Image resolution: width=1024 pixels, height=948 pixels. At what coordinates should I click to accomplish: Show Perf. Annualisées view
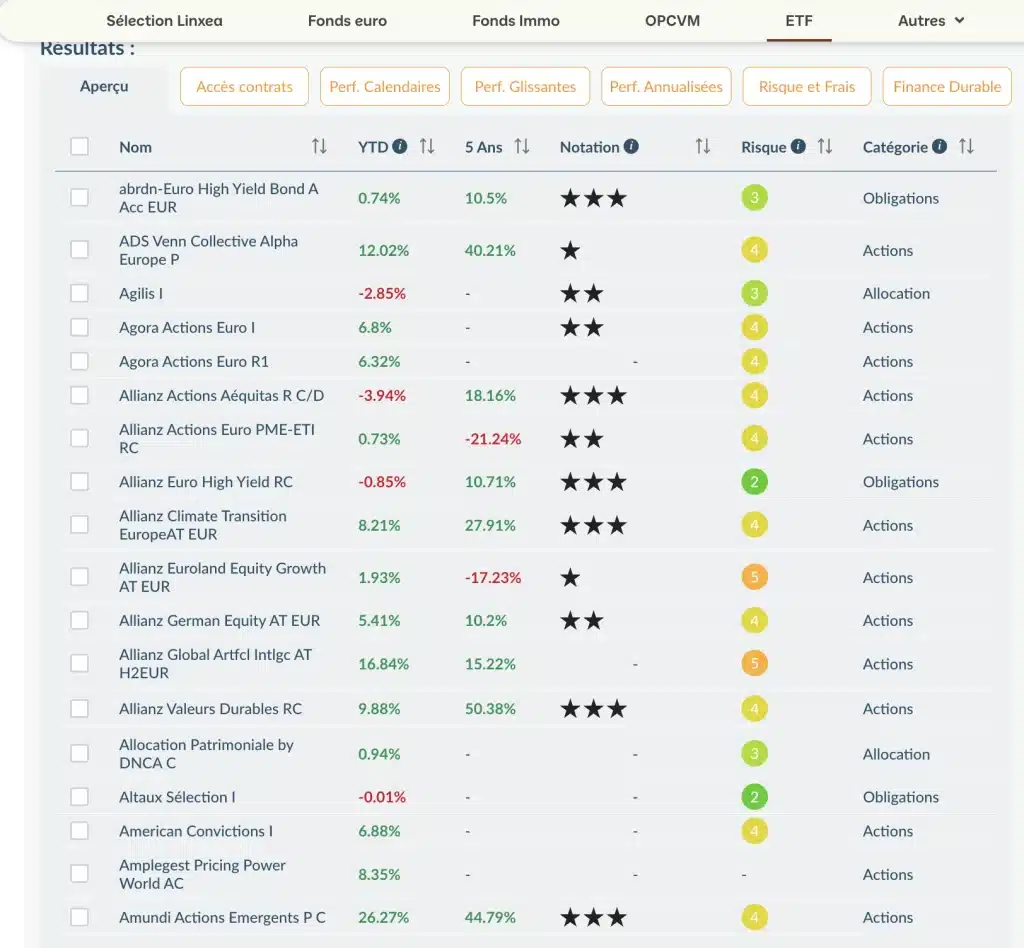tap(666, 86)
